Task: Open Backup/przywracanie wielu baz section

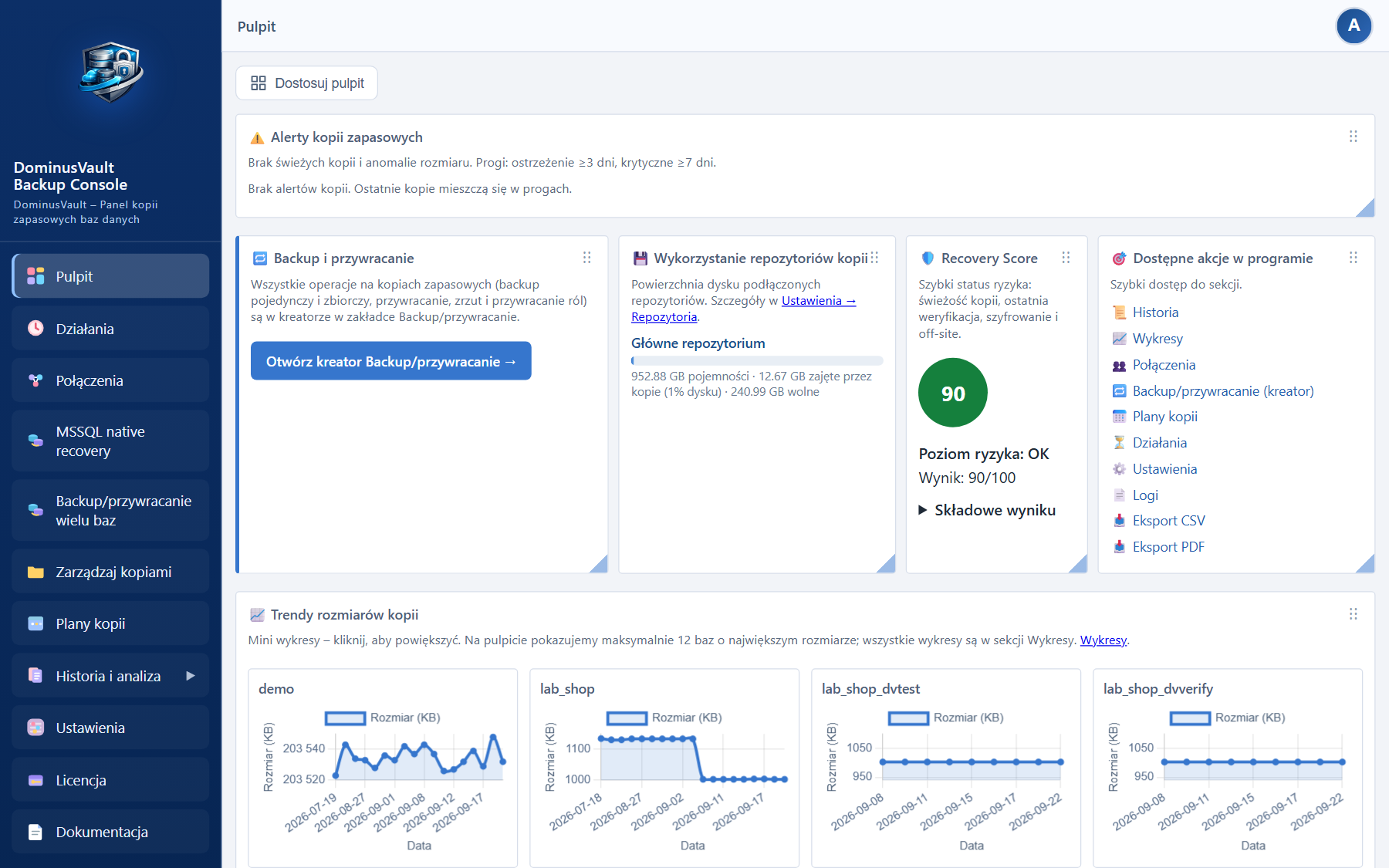Action: pos(110,511)
